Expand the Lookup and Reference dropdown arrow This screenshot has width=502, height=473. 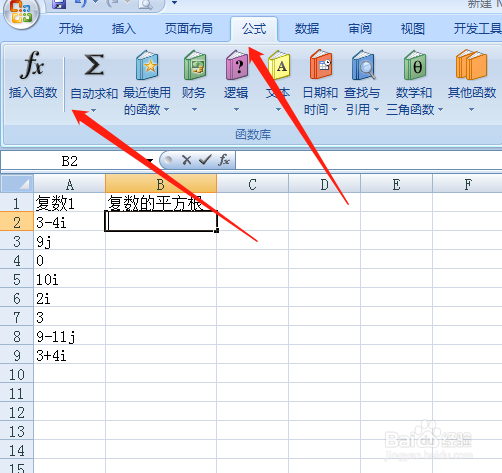376,109
